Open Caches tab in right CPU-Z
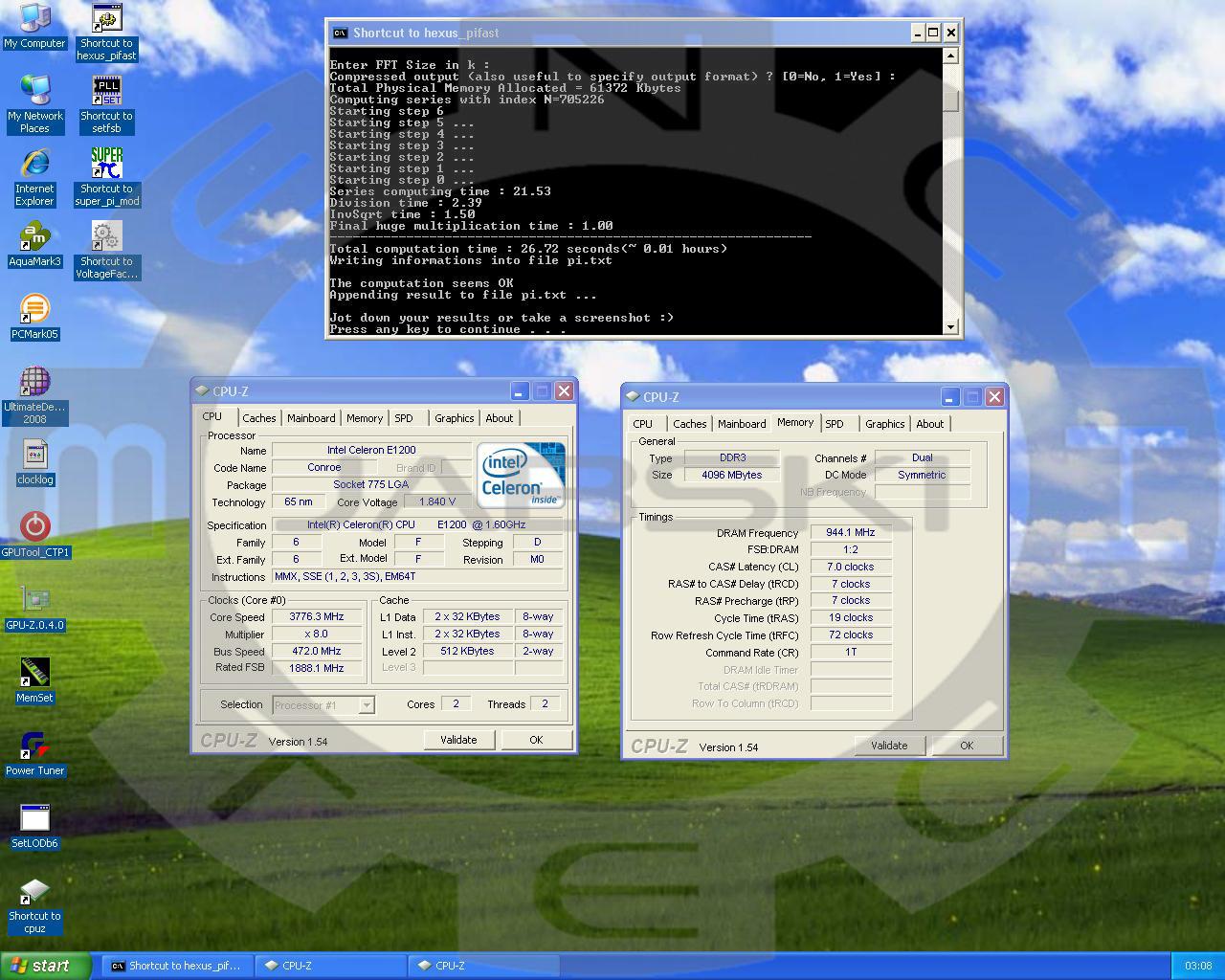Screen dimensions: 1225x980 (x=689, y=424)
